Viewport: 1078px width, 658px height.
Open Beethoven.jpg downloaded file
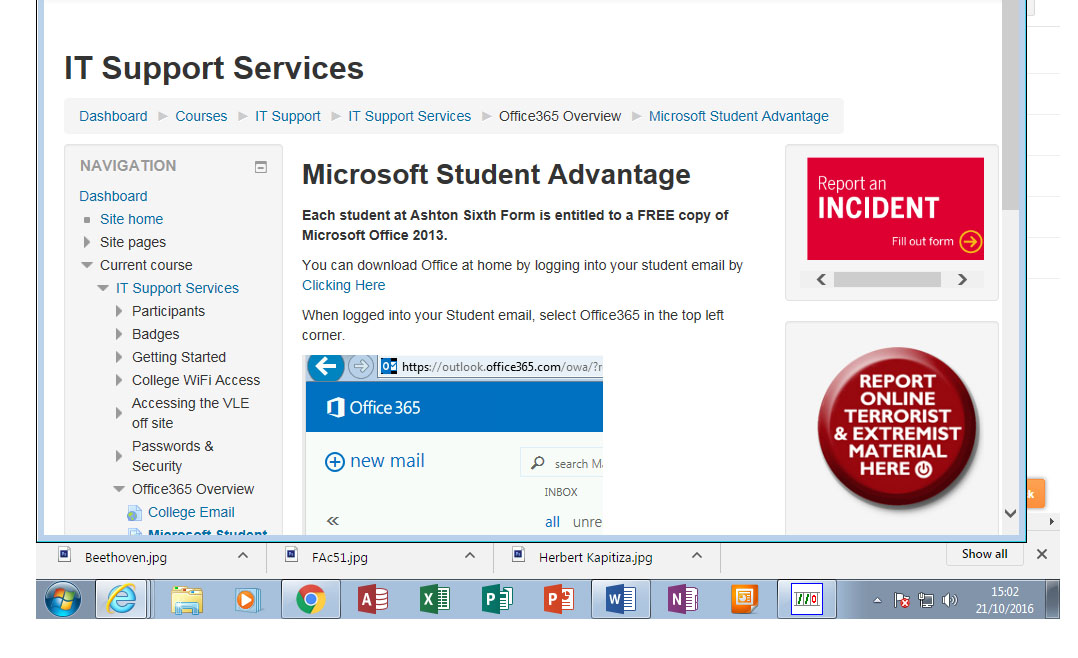[126, 557]
